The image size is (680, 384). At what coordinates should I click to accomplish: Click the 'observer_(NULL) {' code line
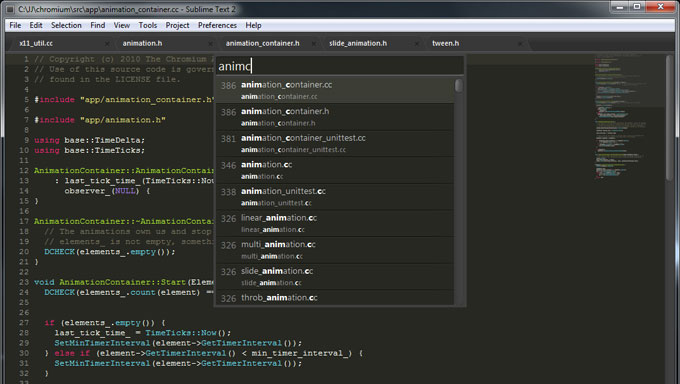pyautogui.click(x=108, y=191)
